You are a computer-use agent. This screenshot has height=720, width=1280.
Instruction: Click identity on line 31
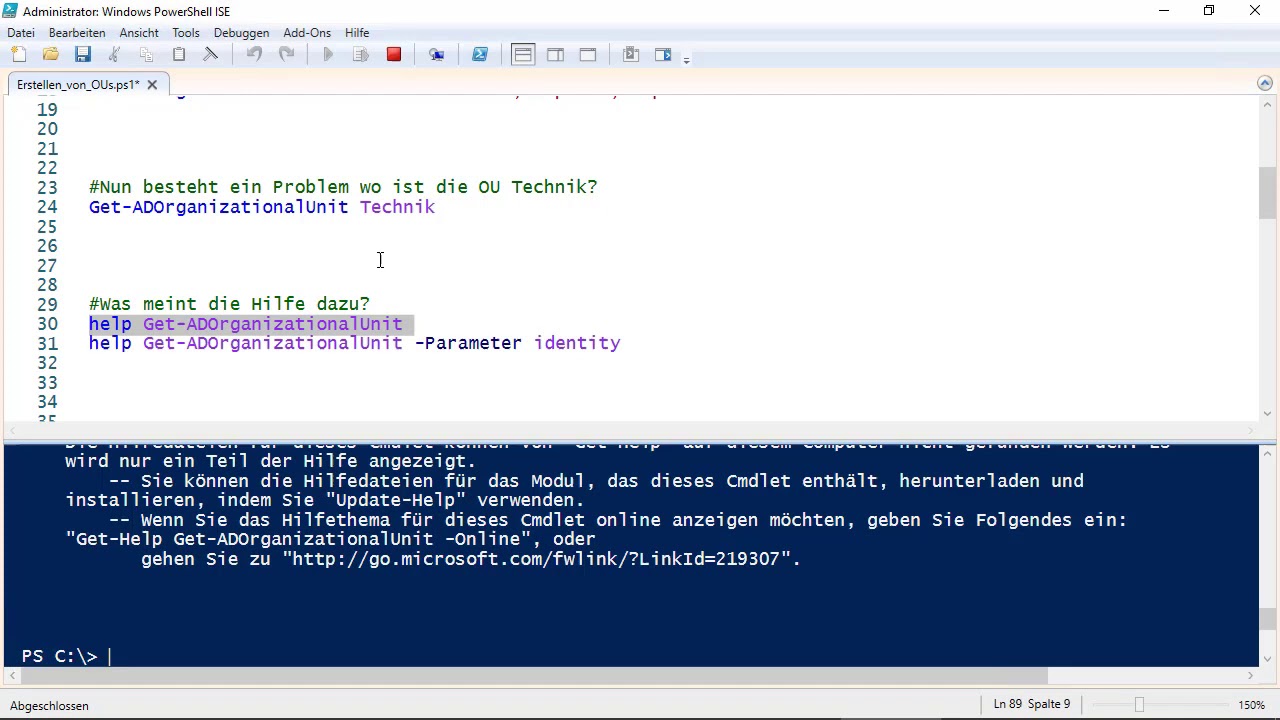(x=577, y=343)
